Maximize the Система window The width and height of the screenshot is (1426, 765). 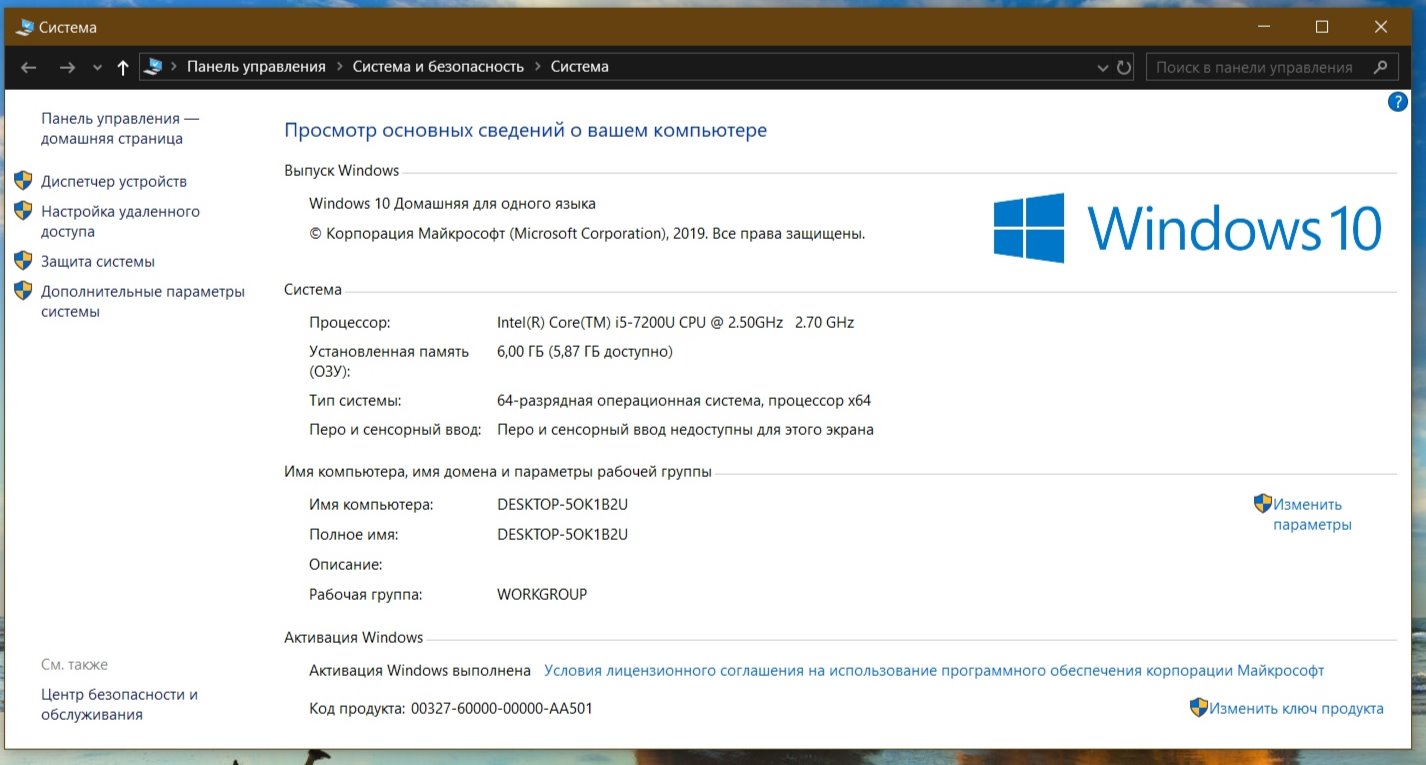pos(1322,27)
